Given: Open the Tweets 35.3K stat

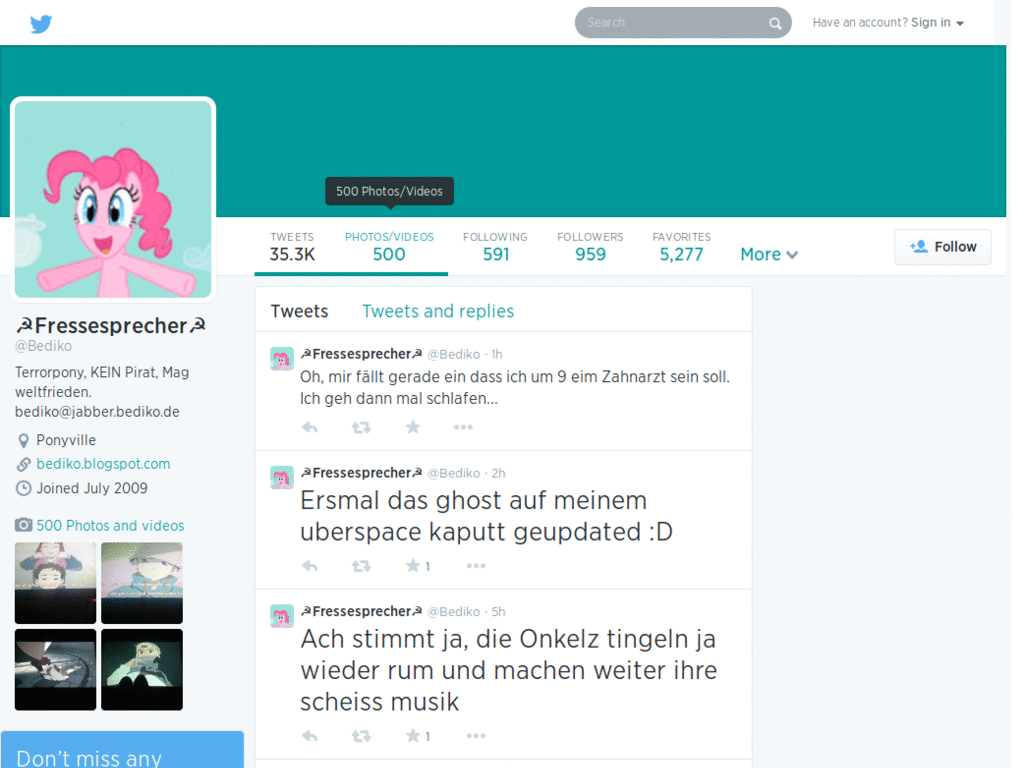Looking at the screenshot, I should coord(292,247).
